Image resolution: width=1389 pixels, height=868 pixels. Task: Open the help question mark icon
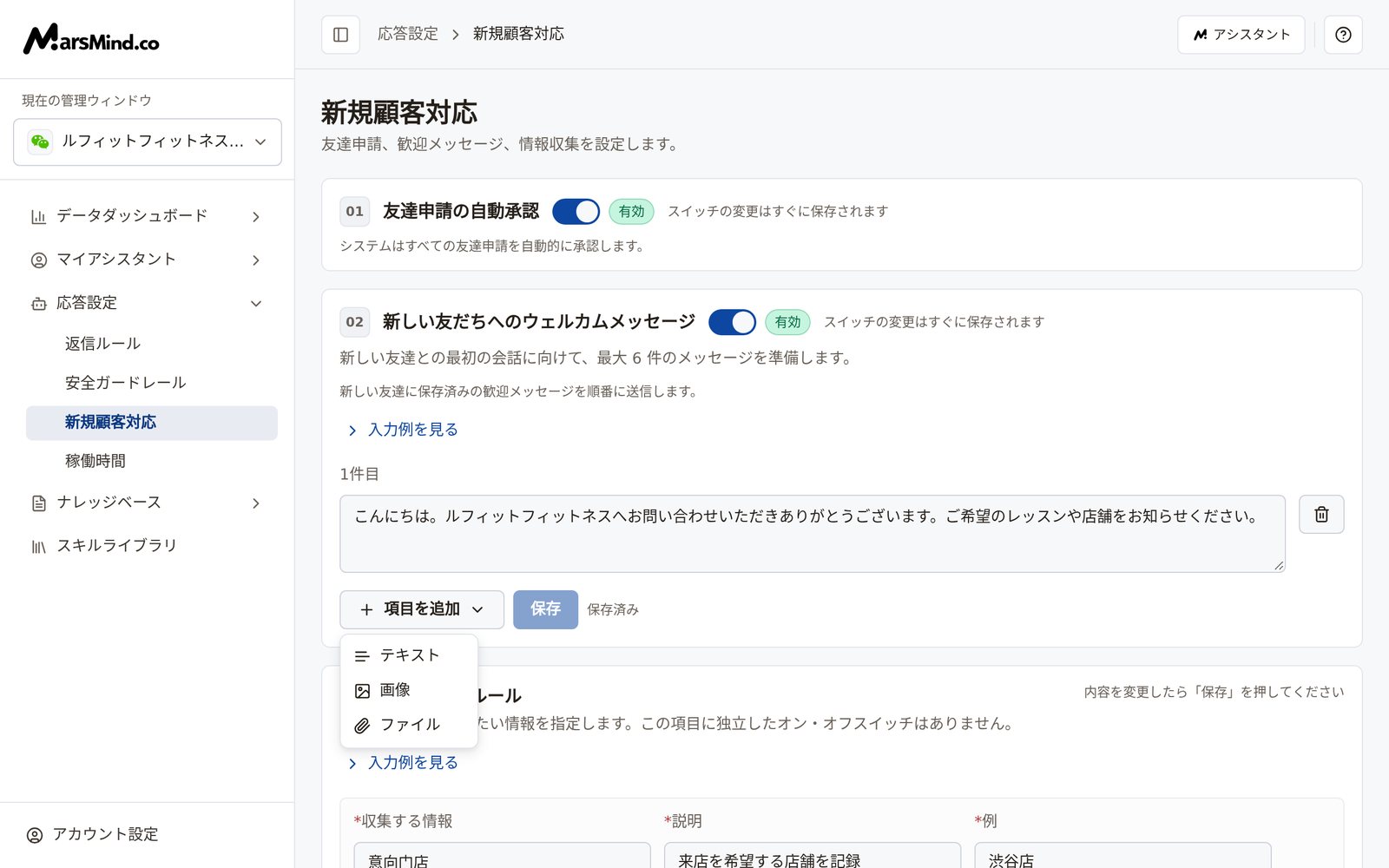pos(1343,35)
